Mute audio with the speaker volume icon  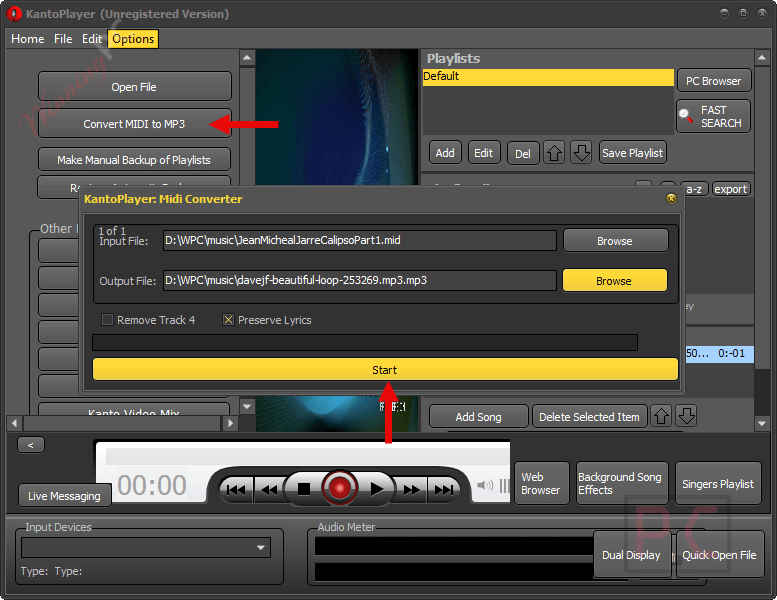[485, 485]
